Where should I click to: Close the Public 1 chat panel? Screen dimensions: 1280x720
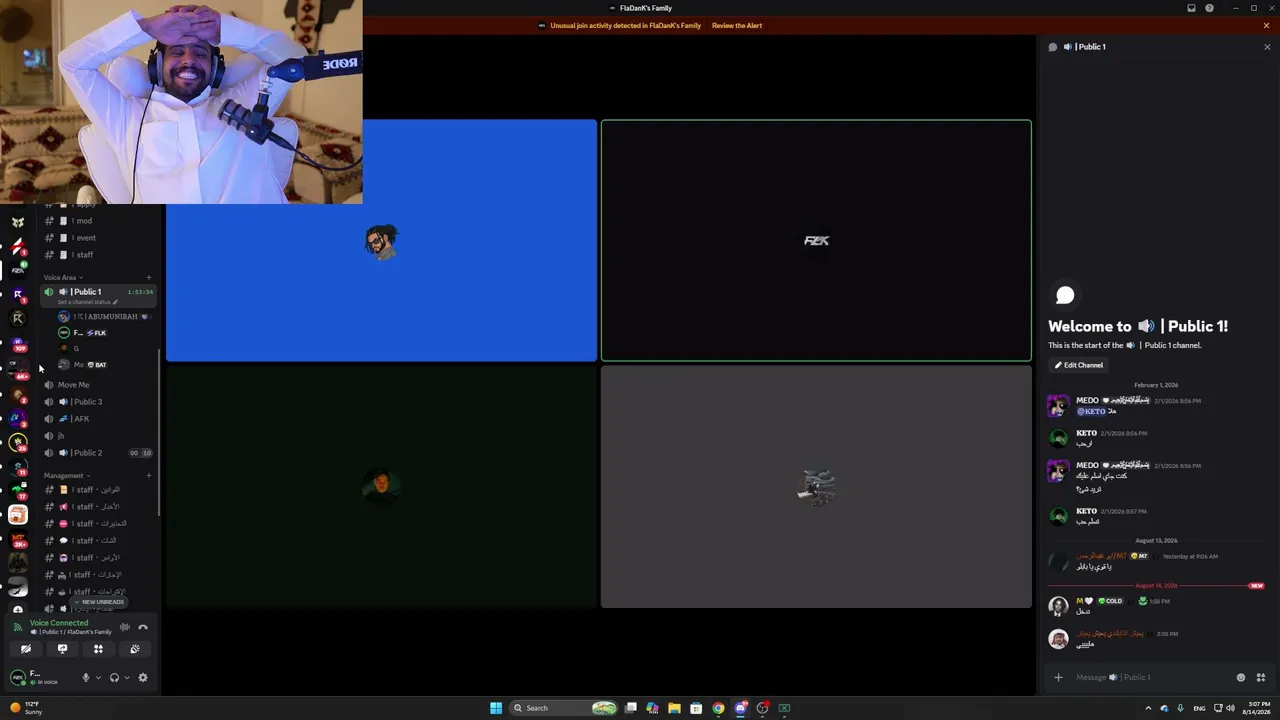(x=1267, y=47)
